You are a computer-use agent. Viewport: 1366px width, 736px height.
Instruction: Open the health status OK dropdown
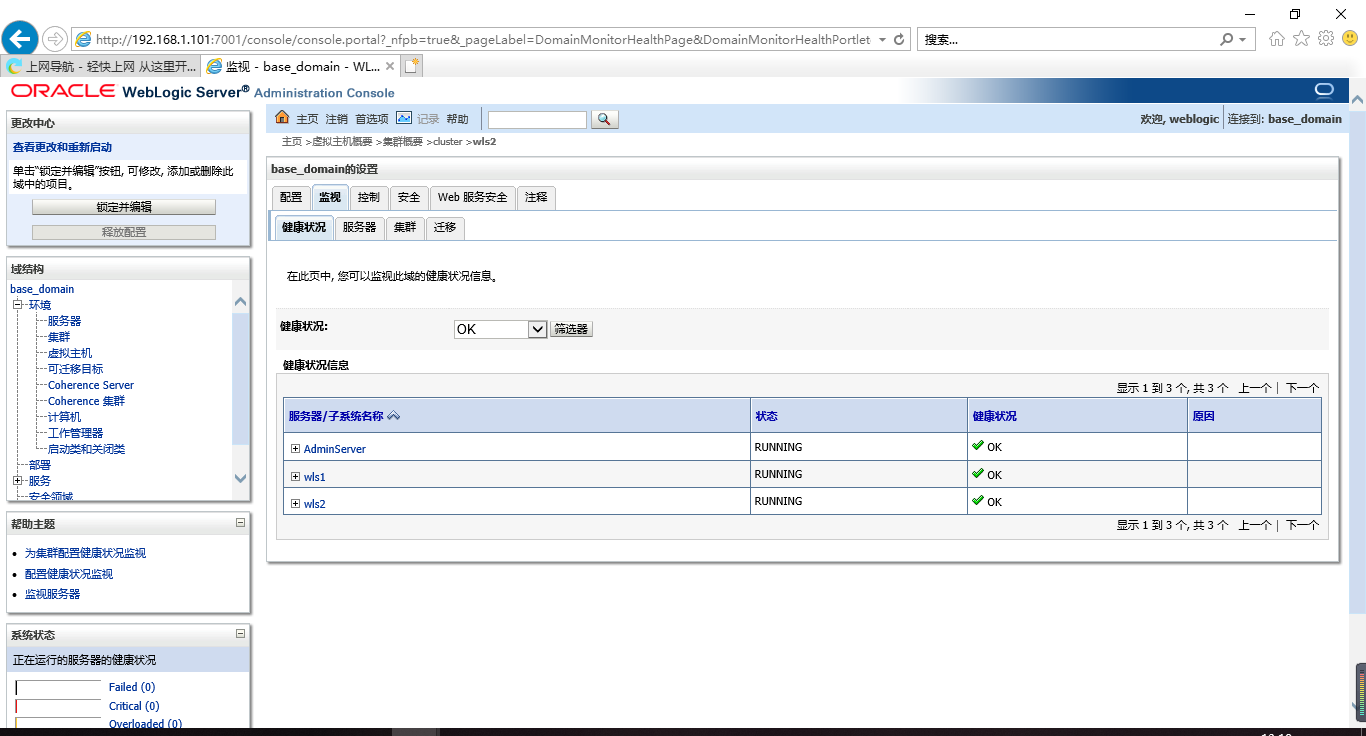[x=500, y=329]
